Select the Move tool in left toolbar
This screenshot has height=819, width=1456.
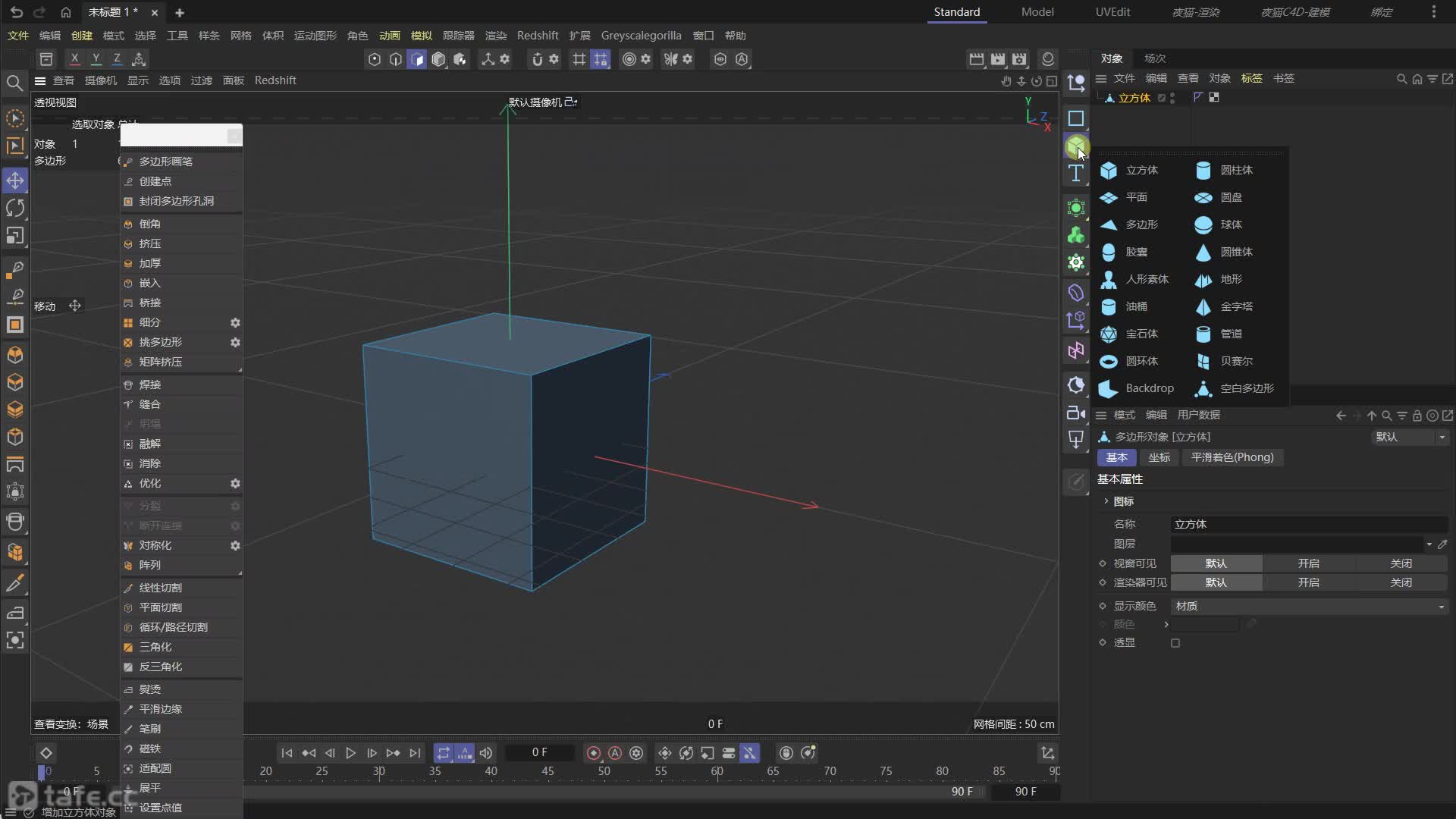pos(15,180)
